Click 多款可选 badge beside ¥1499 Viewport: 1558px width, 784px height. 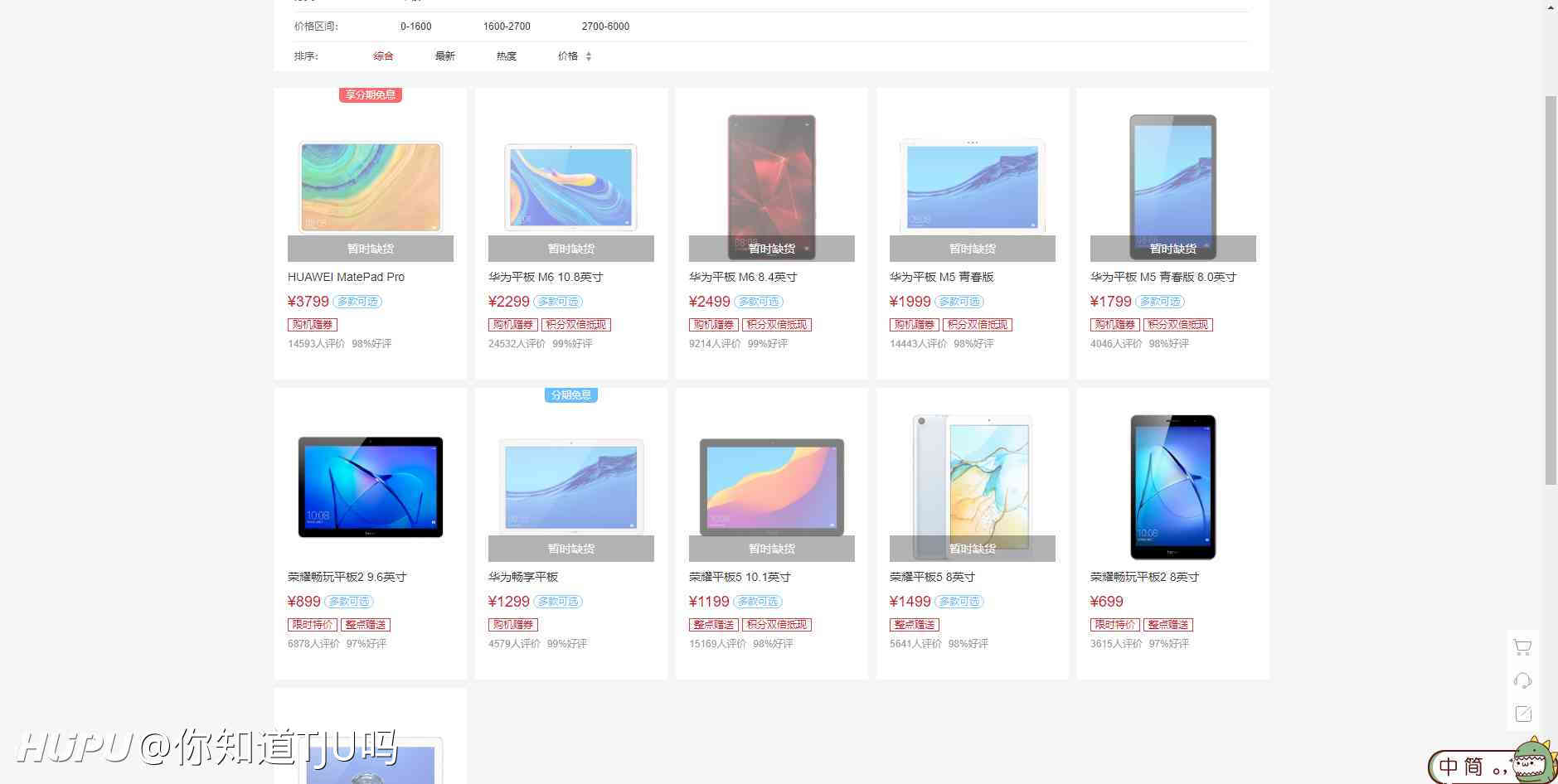coord(959,602)
